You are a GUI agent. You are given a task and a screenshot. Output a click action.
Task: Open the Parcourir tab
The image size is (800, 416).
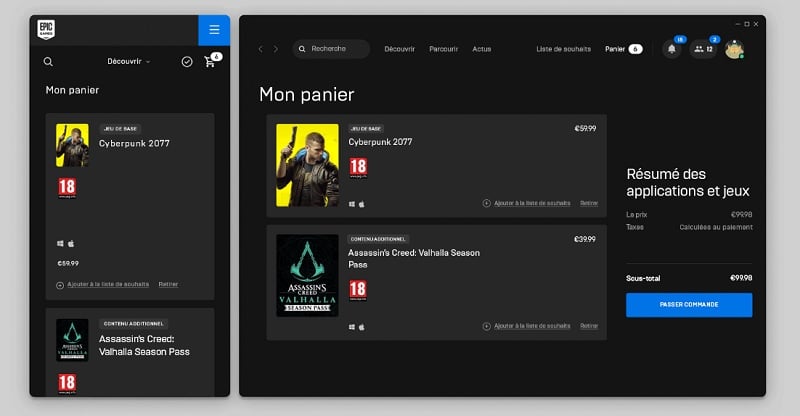tap(443, 49)
